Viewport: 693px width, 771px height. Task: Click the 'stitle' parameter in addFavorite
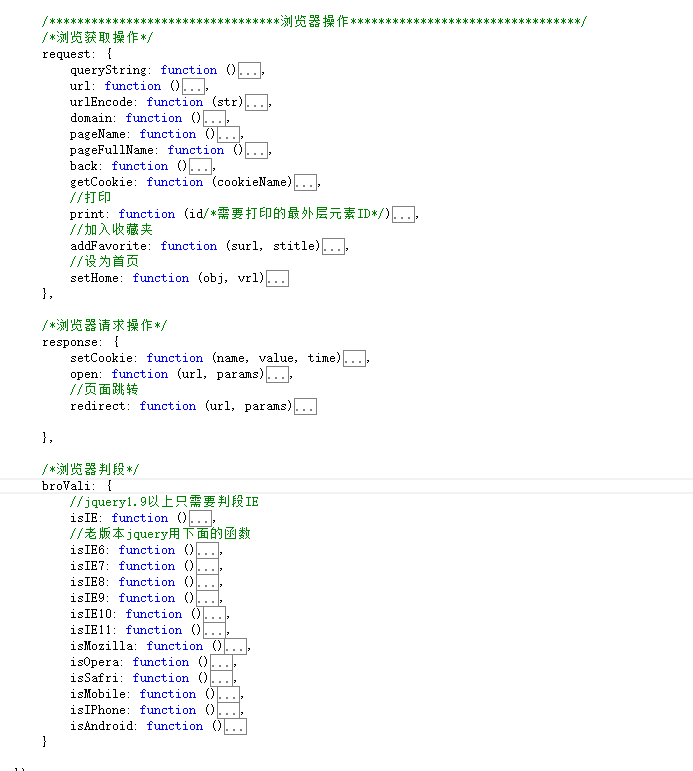(294, 246)
